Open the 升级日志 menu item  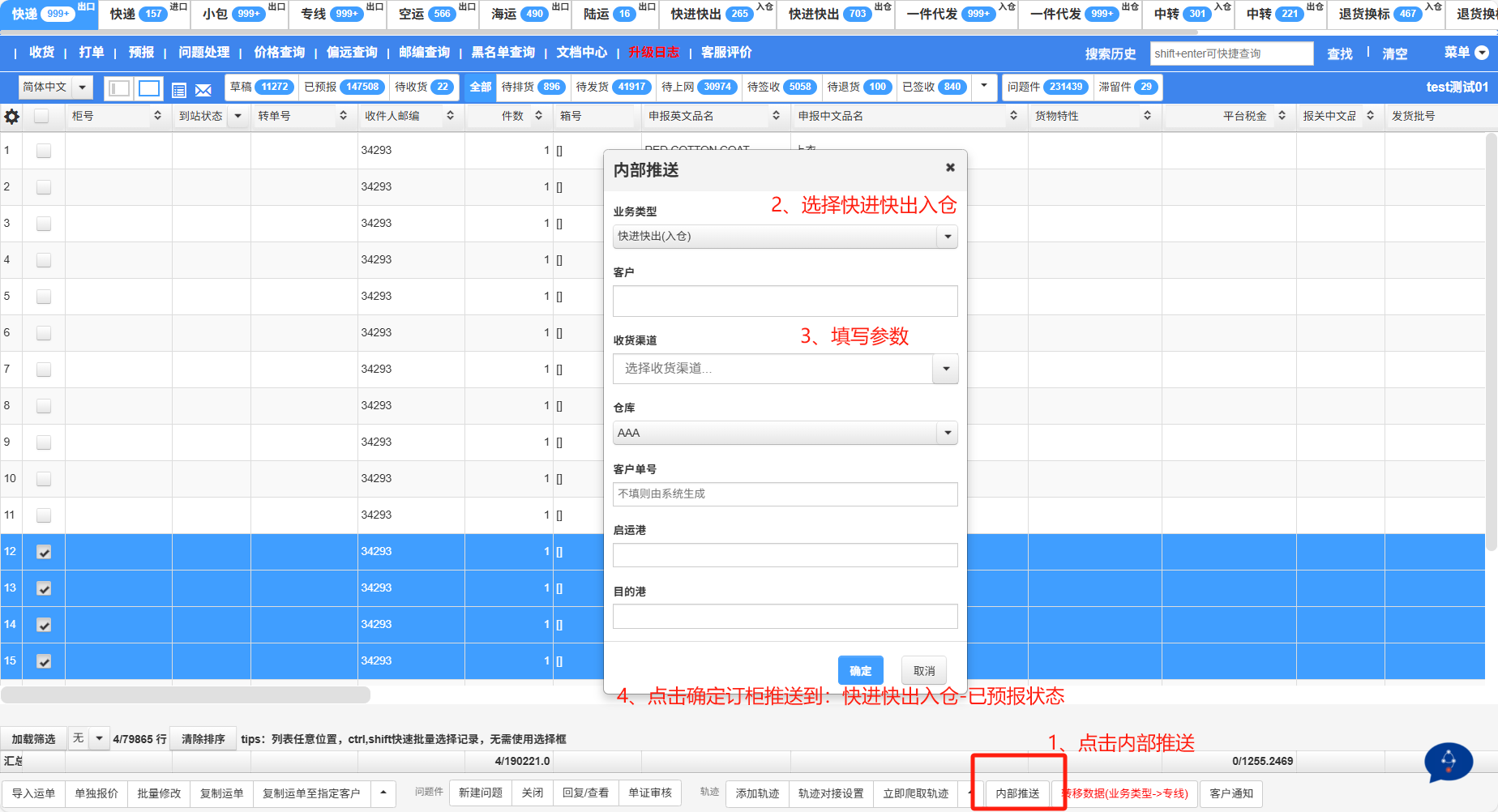click(653, 53)
